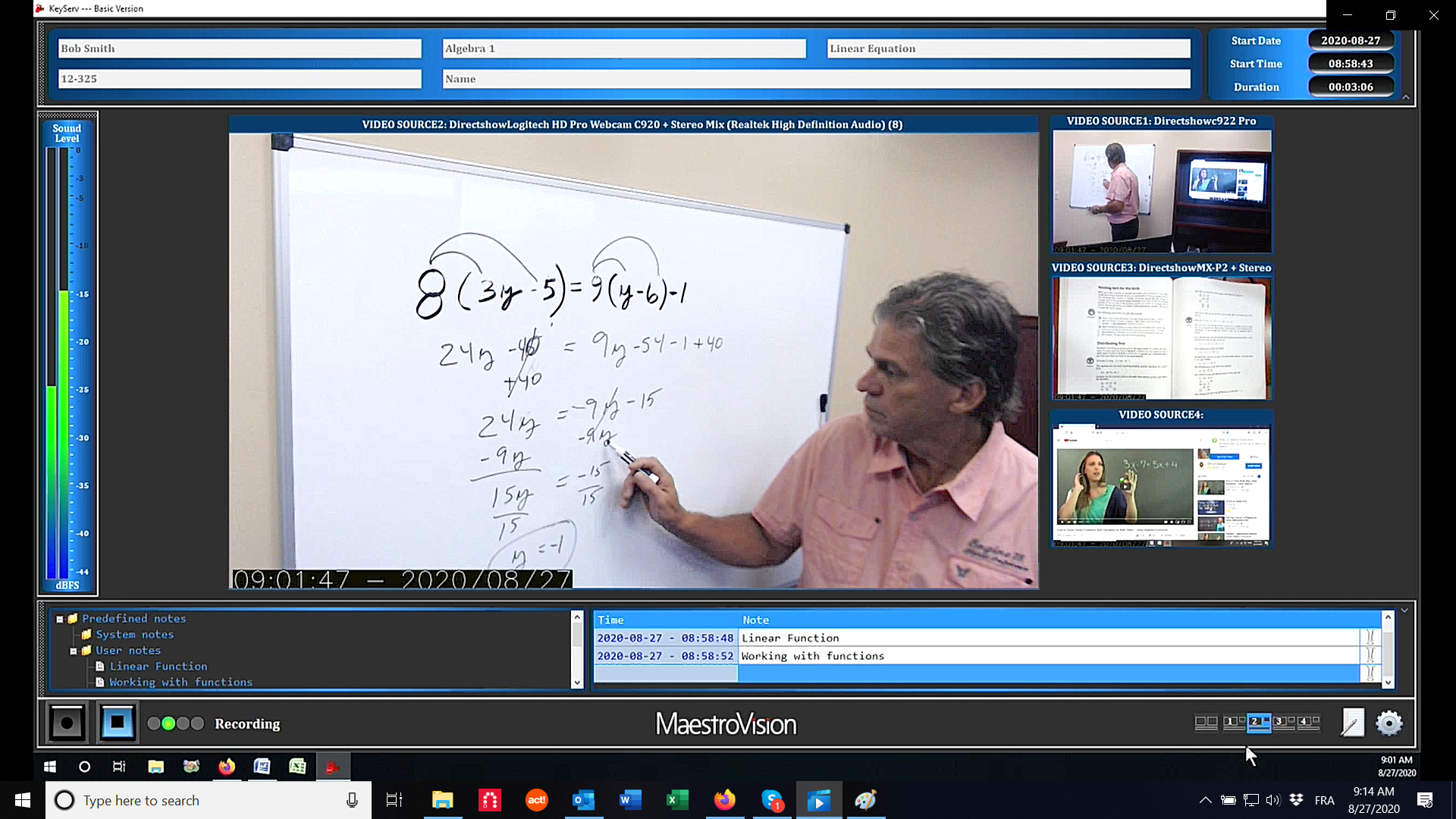The width and height of the screenshot is (1456, 819).
Task: Click the Algebra 1 field
Action: coord(624,49)
